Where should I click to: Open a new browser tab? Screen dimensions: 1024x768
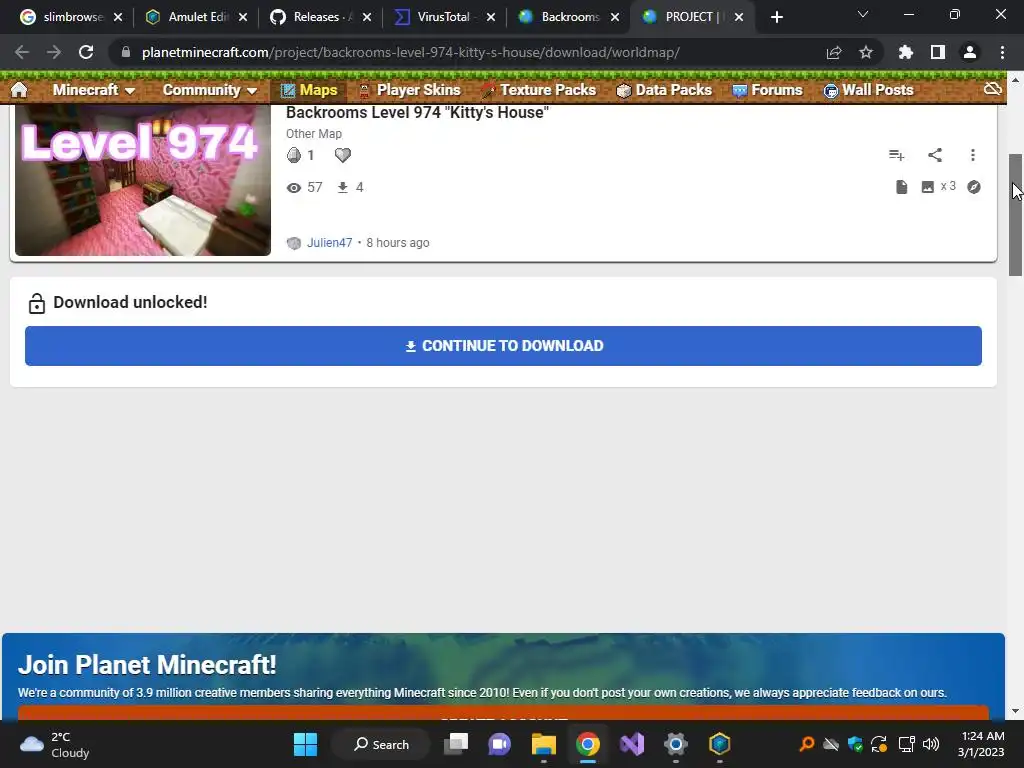[776, 17]
